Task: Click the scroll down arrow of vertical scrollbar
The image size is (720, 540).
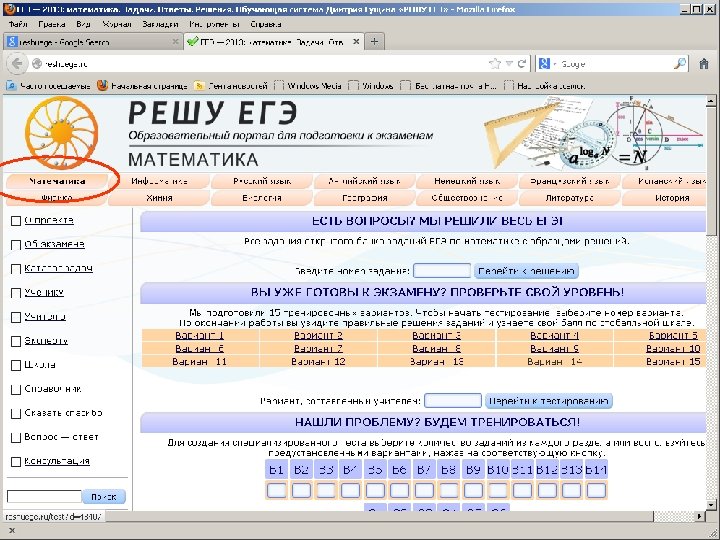Action: [710, 506]
